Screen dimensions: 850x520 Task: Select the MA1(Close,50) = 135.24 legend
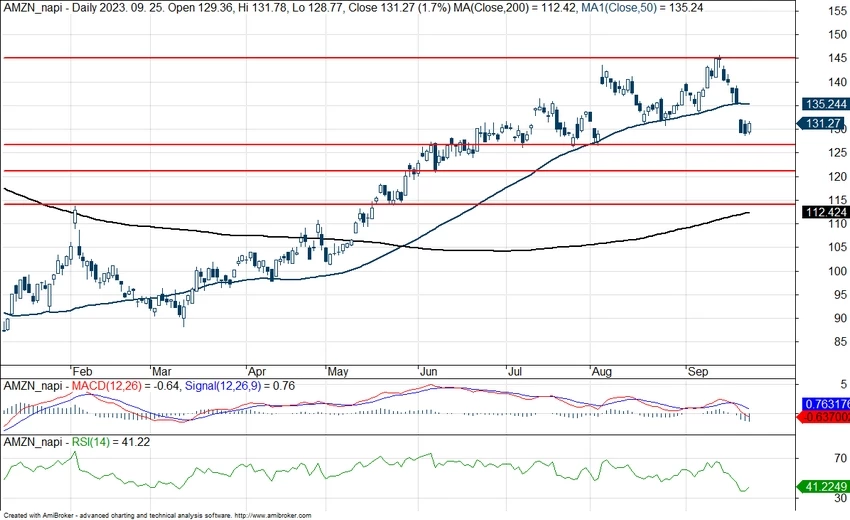pos(642,8)
